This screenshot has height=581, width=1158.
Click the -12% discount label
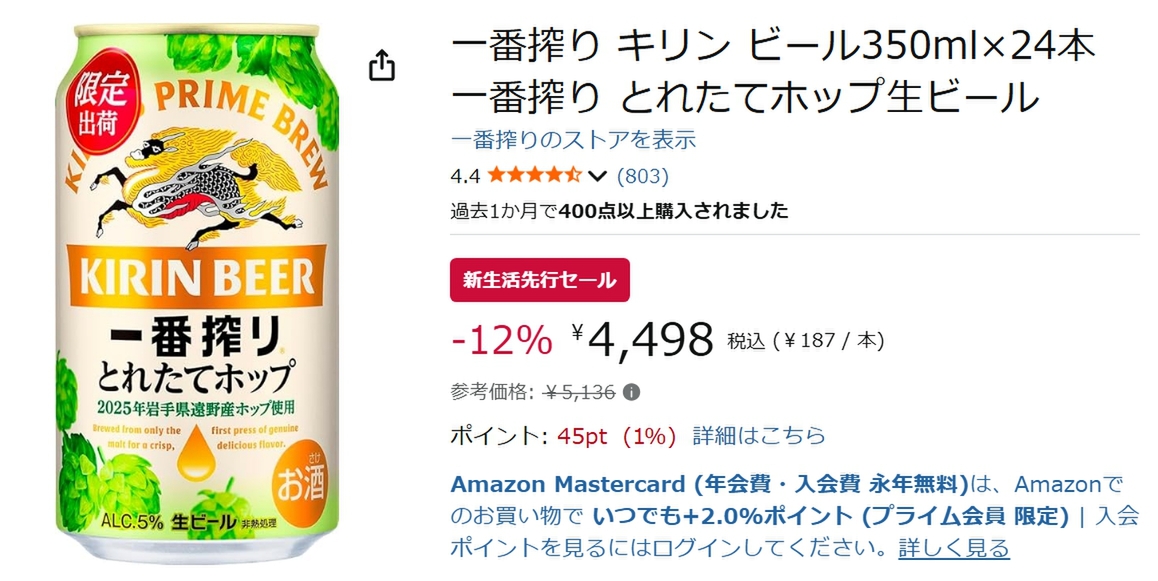501,341
